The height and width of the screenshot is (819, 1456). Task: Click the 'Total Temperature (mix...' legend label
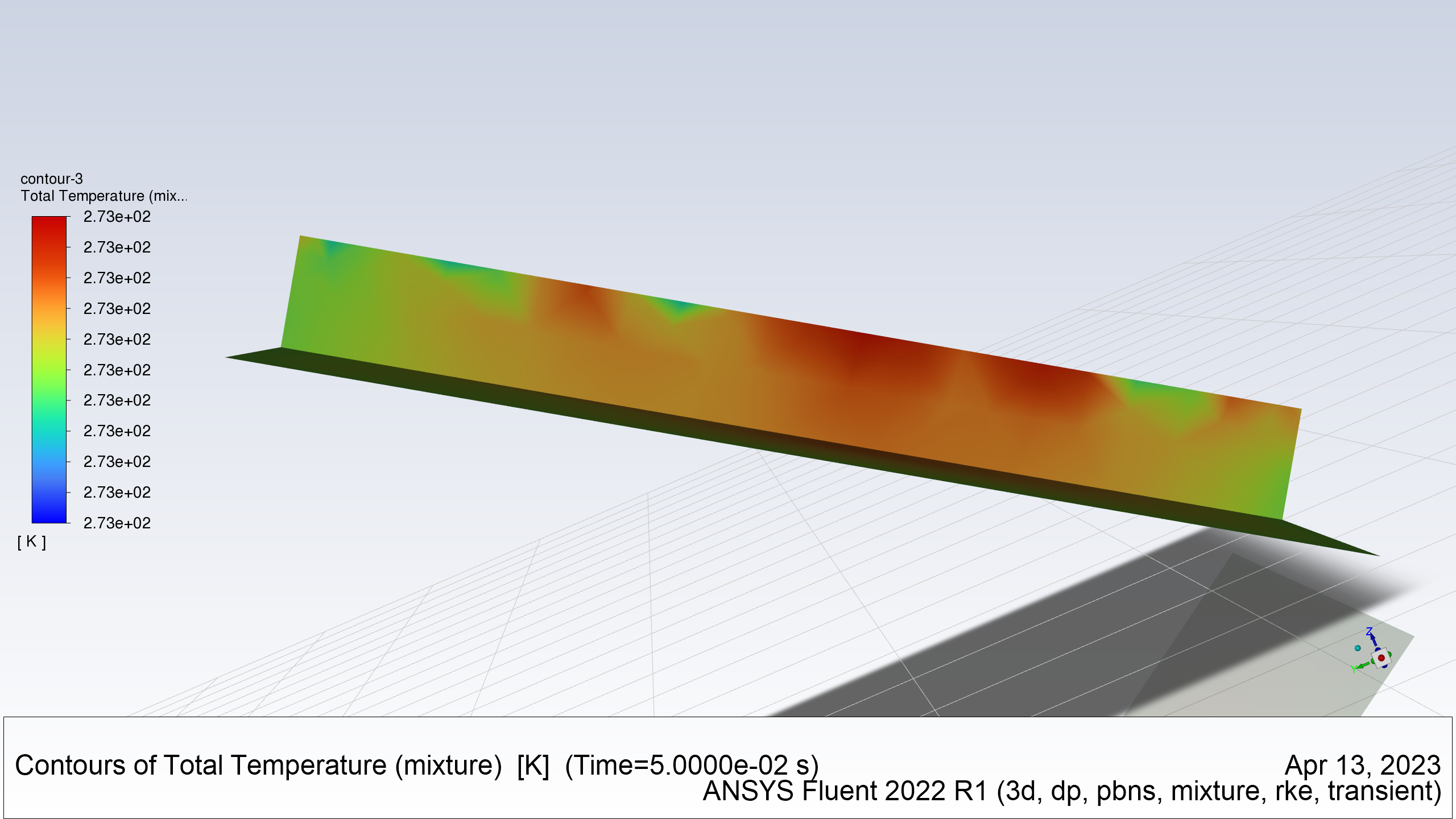pos(104,196)
